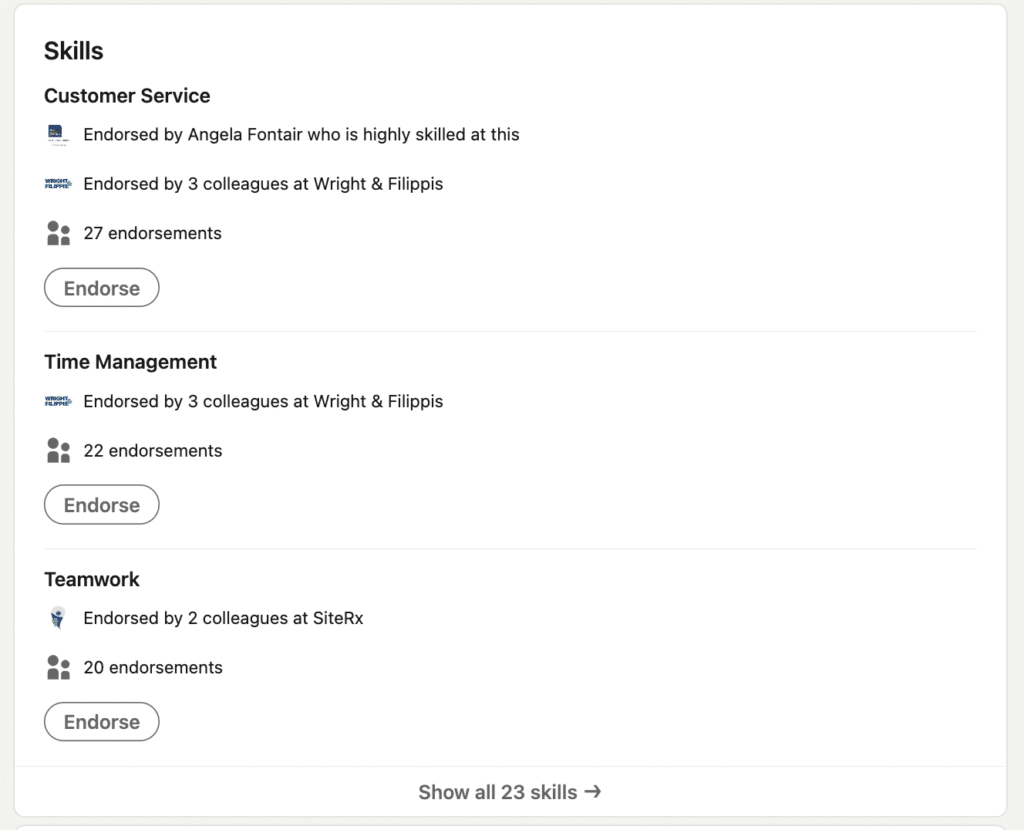Click the SiteRx logo under Teamwork

point(58,618)
